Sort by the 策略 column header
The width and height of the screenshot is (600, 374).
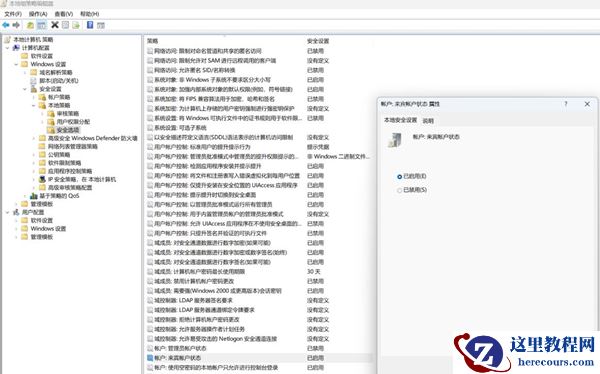tap(152, 41)
